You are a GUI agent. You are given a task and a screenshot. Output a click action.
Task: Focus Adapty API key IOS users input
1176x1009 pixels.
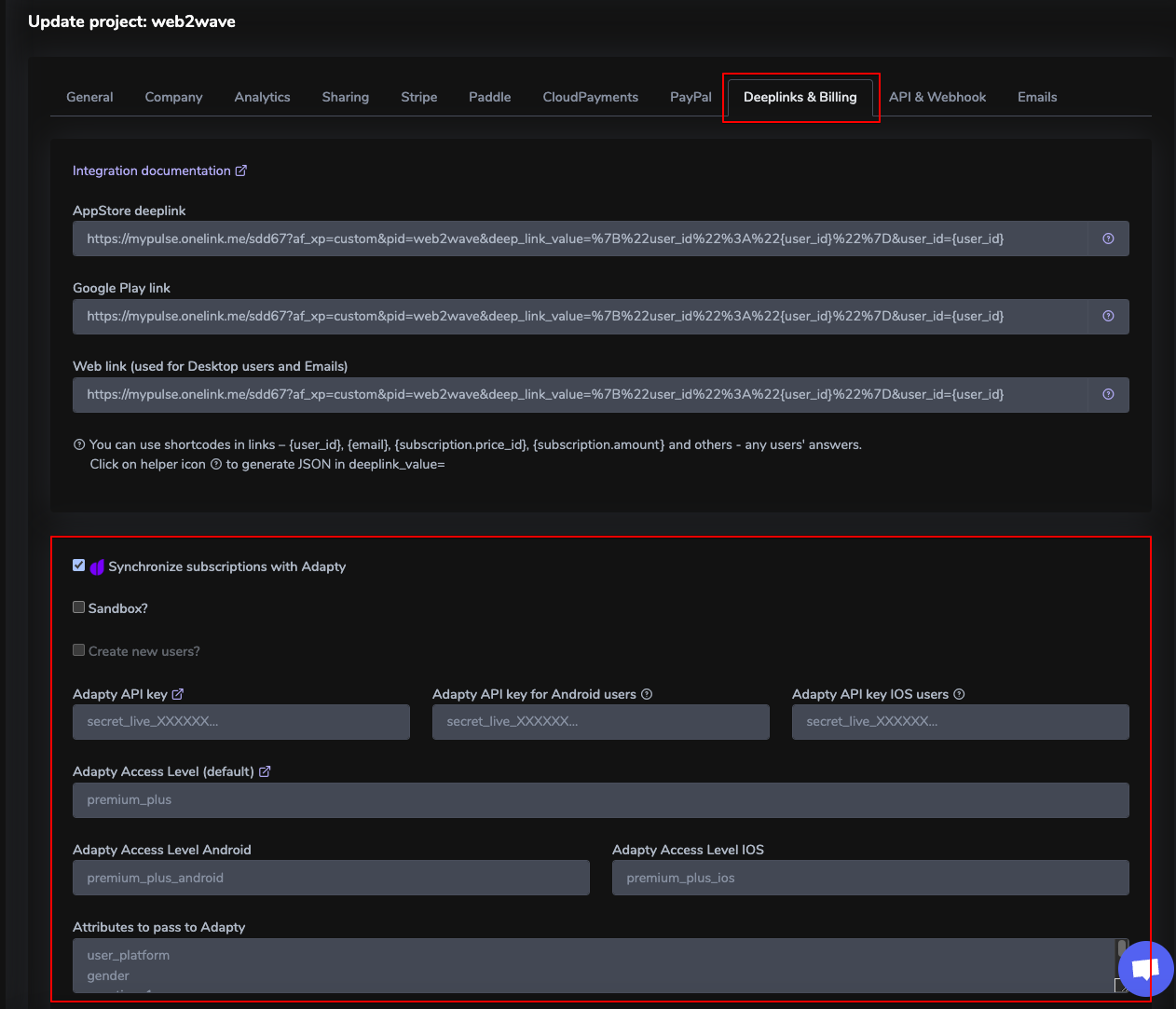(961, 722)
